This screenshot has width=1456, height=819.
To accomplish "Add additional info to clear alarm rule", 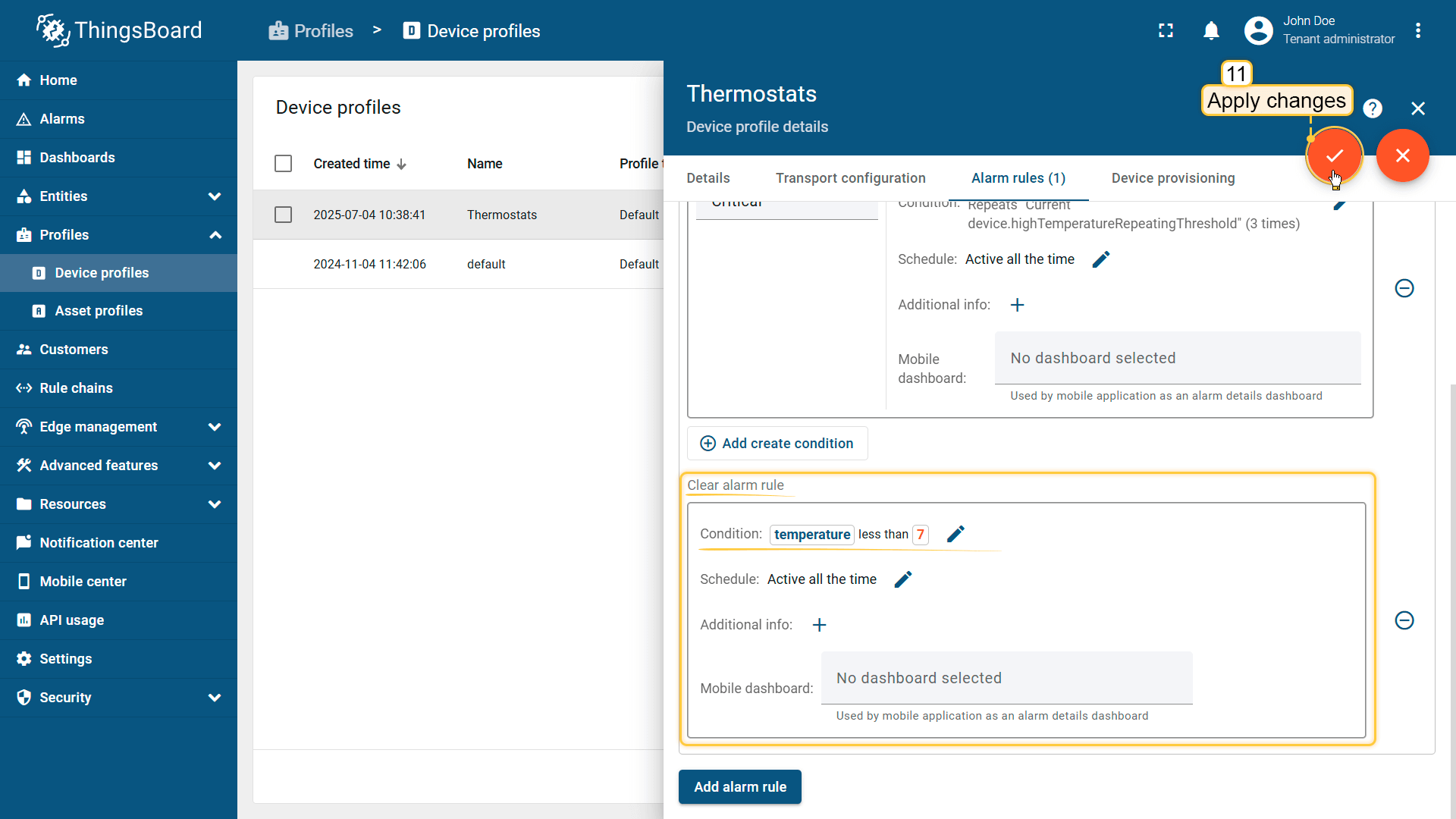I will (819, 625).
